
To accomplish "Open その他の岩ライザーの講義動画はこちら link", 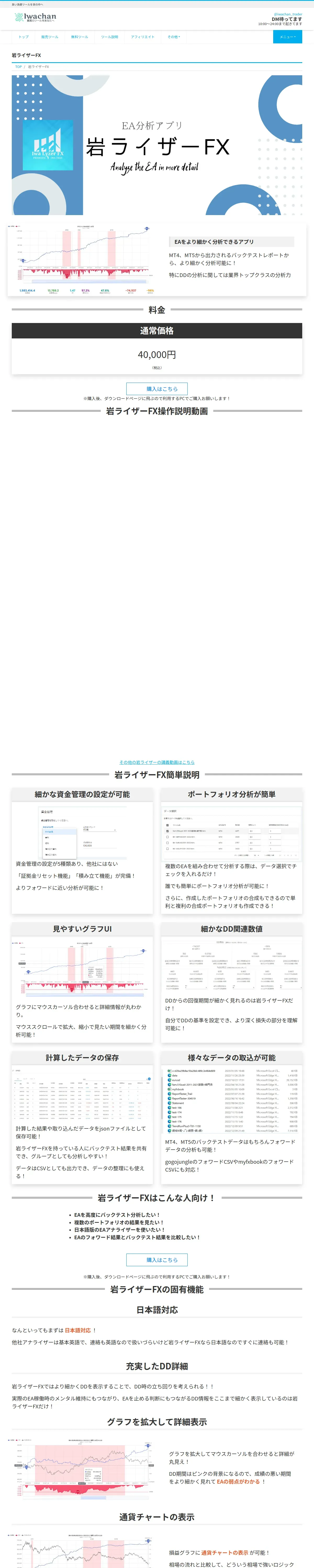I will [157, 762].
